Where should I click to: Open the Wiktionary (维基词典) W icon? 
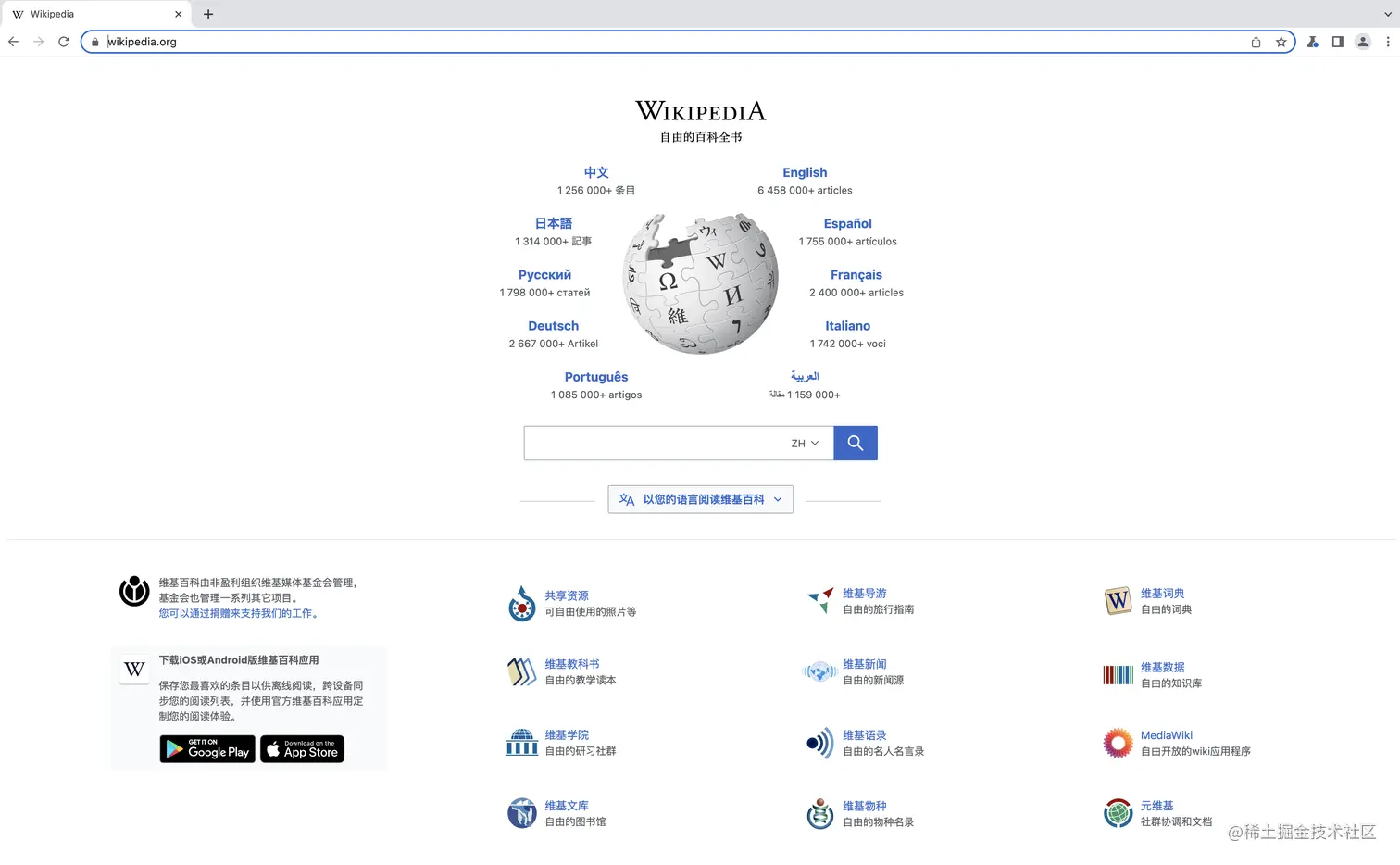(1118, 600)
